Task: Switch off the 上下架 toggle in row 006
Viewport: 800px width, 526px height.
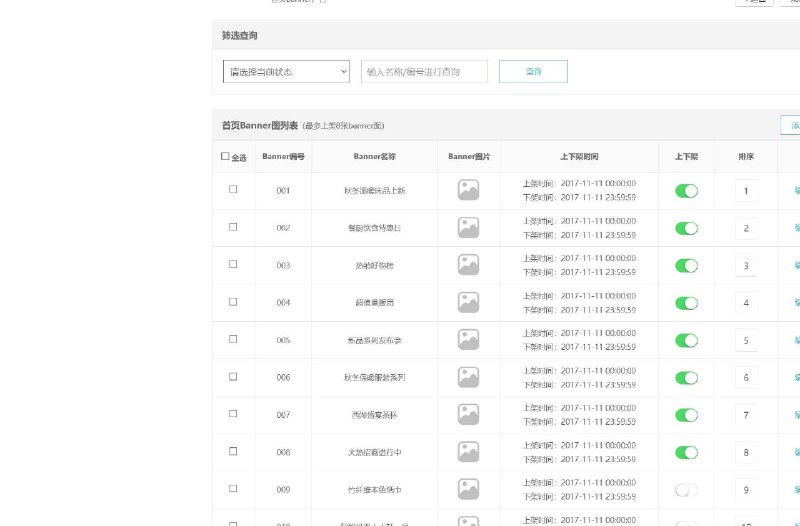Action: click(x=686, y=378)
